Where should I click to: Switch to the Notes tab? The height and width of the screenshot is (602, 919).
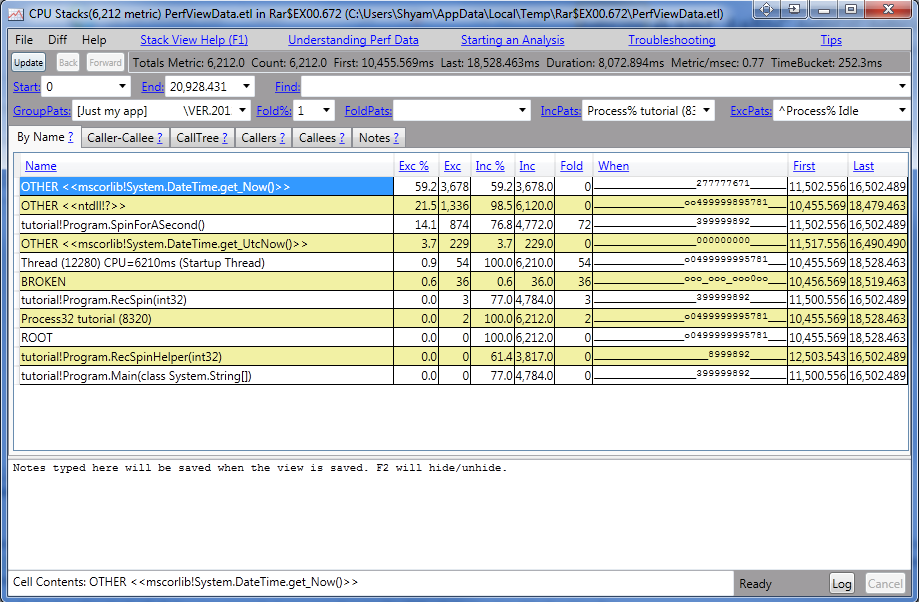pos(379,138)
